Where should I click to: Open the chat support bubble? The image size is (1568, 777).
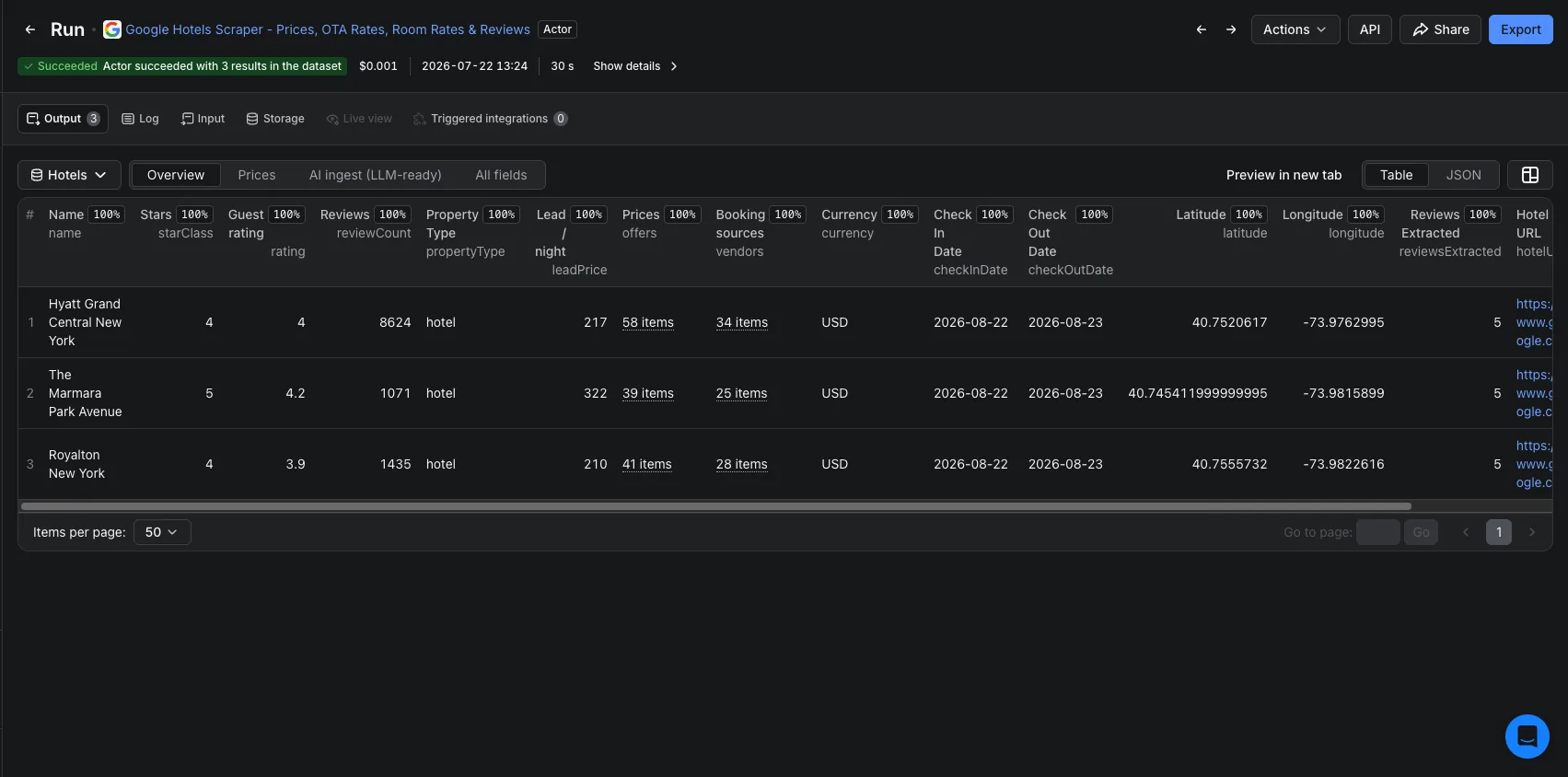pos(1527,736)
